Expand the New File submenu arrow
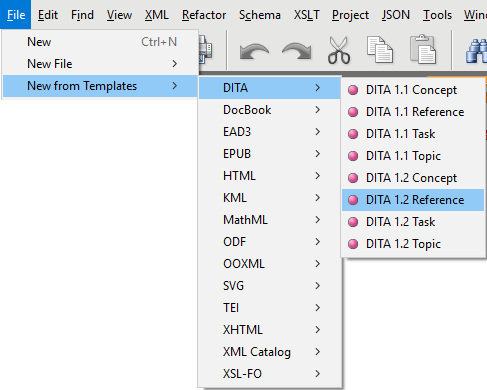 tap(175, 64)
